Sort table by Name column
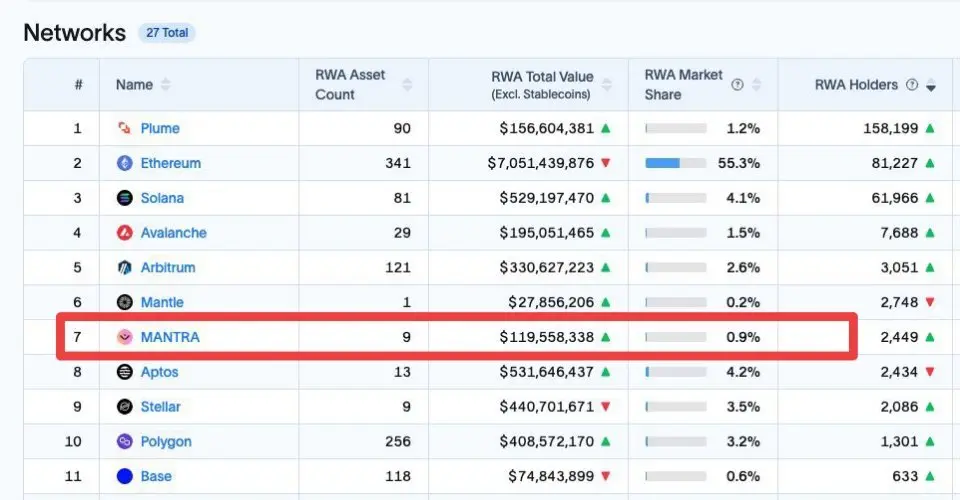 click(x=165, y=85)
